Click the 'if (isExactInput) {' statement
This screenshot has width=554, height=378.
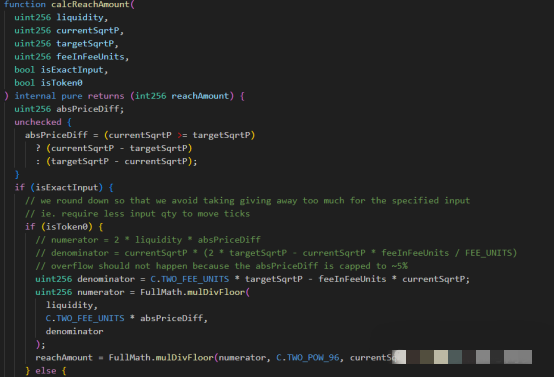(64, 187)
